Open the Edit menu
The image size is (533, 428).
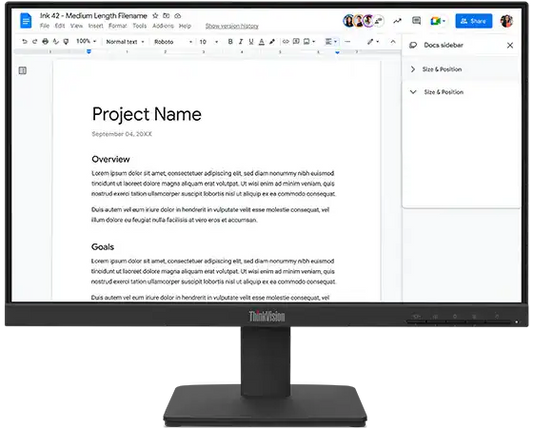[60, 26]
